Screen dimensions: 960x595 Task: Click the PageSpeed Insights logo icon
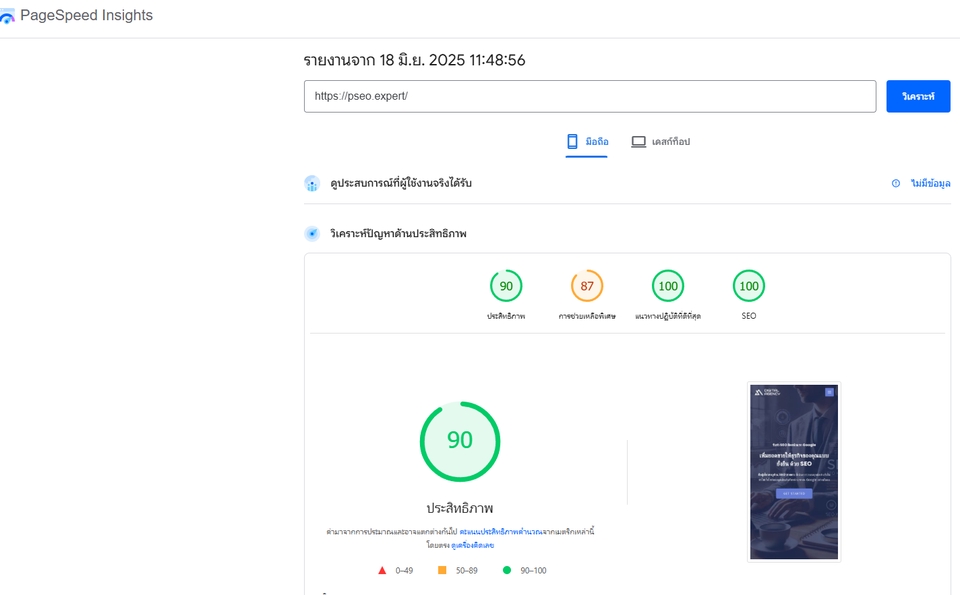8,17
